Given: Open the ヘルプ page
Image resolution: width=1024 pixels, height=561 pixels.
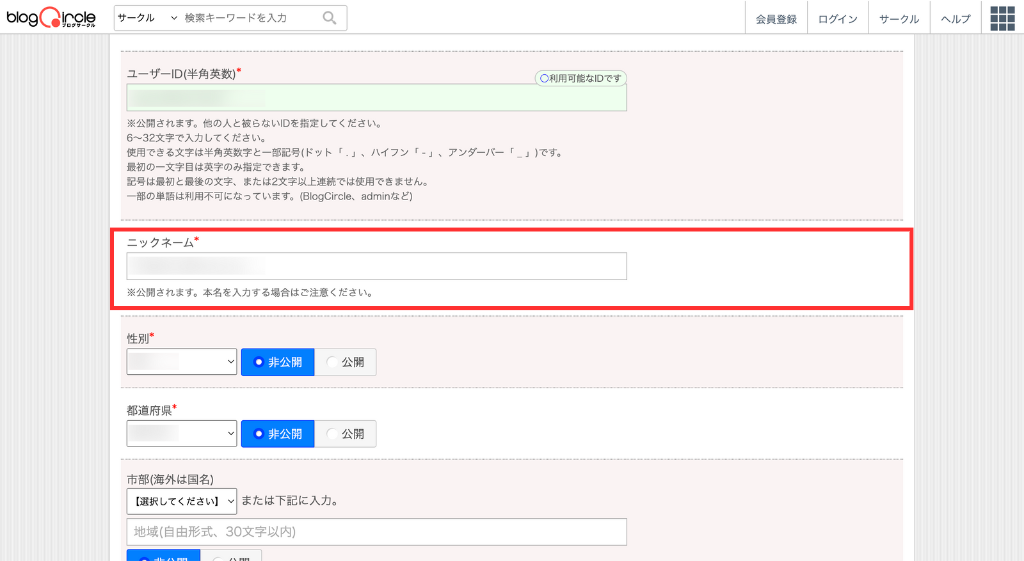Looking at the screenshot, I should click(955, 19).
